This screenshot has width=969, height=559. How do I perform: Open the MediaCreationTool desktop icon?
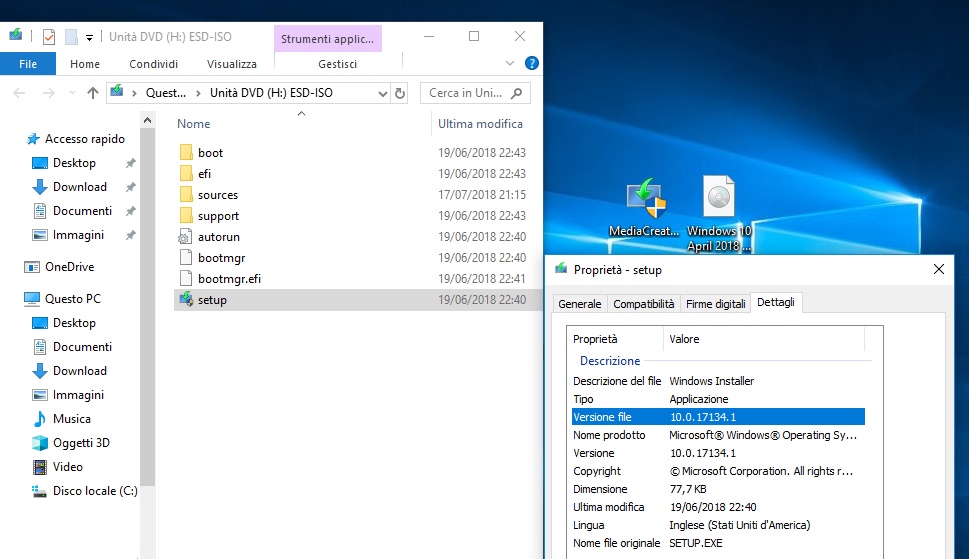click(x=645, y=208)
